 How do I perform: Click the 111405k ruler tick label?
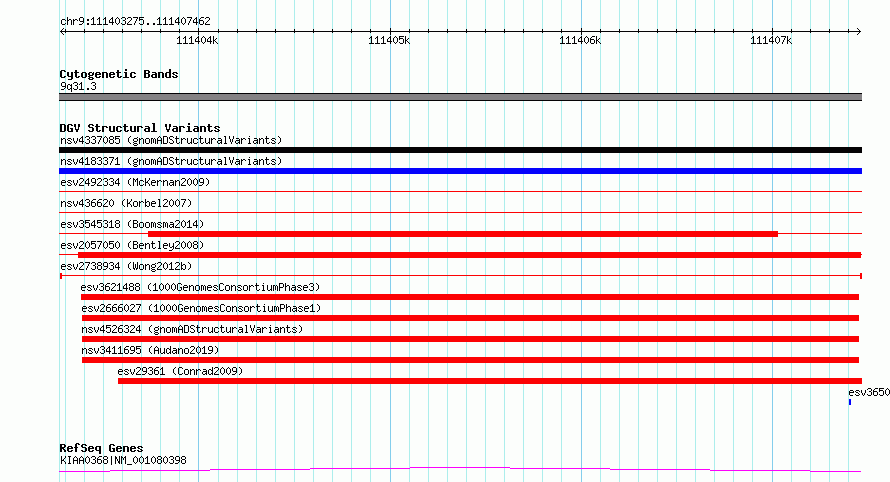point(389,40)
